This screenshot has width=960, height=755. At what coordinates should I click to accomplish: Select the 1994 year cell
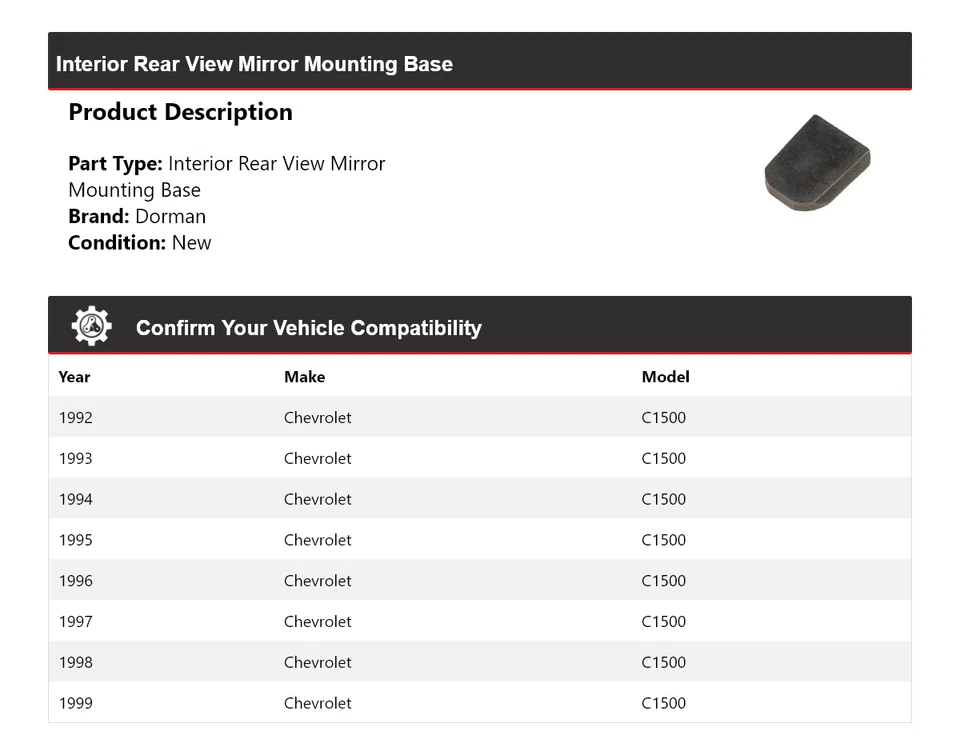[76, 499]
